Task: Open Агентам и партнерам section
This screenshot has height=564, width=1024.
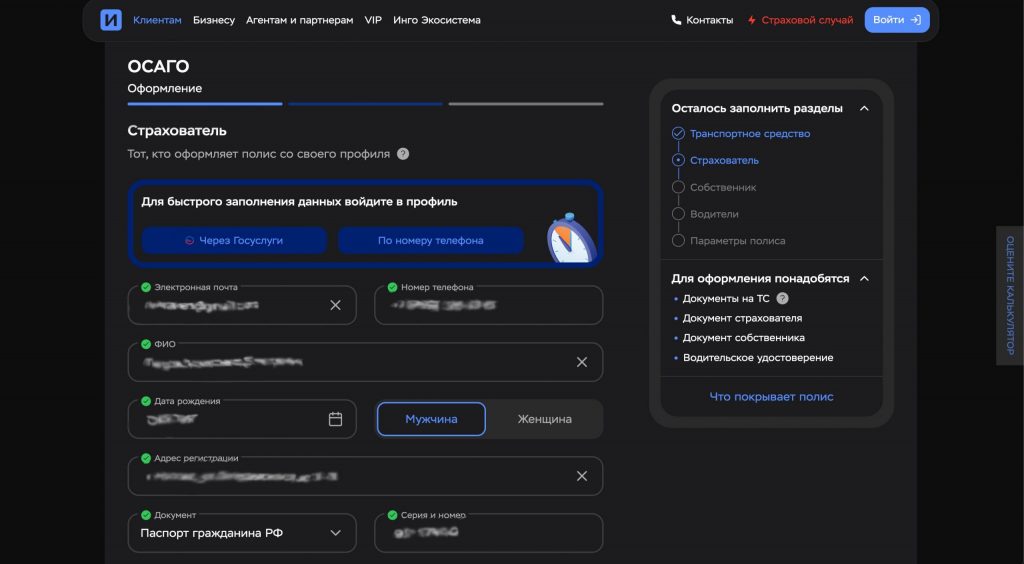Action: coord(299,20)
